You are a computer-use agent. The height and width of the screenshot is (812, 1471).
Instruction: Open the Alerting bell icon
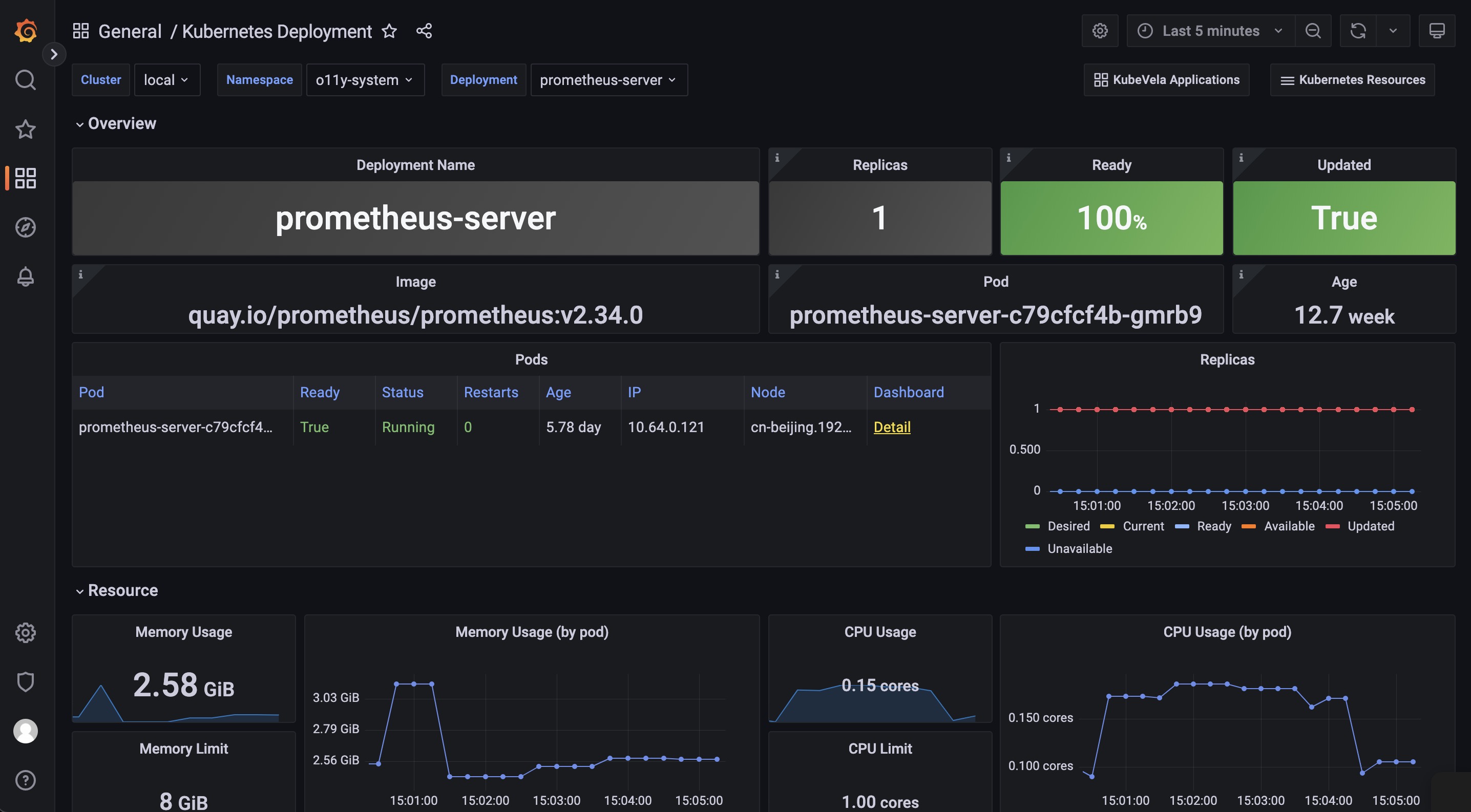25,276
